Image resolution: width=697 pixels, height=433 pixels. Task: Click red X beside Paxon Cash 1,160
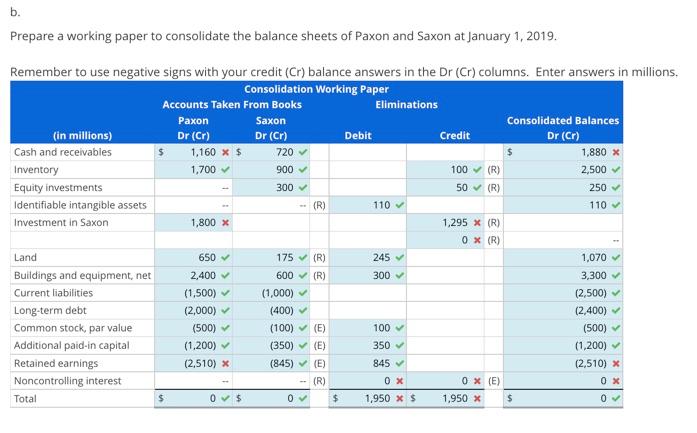[x=225, y=152]
